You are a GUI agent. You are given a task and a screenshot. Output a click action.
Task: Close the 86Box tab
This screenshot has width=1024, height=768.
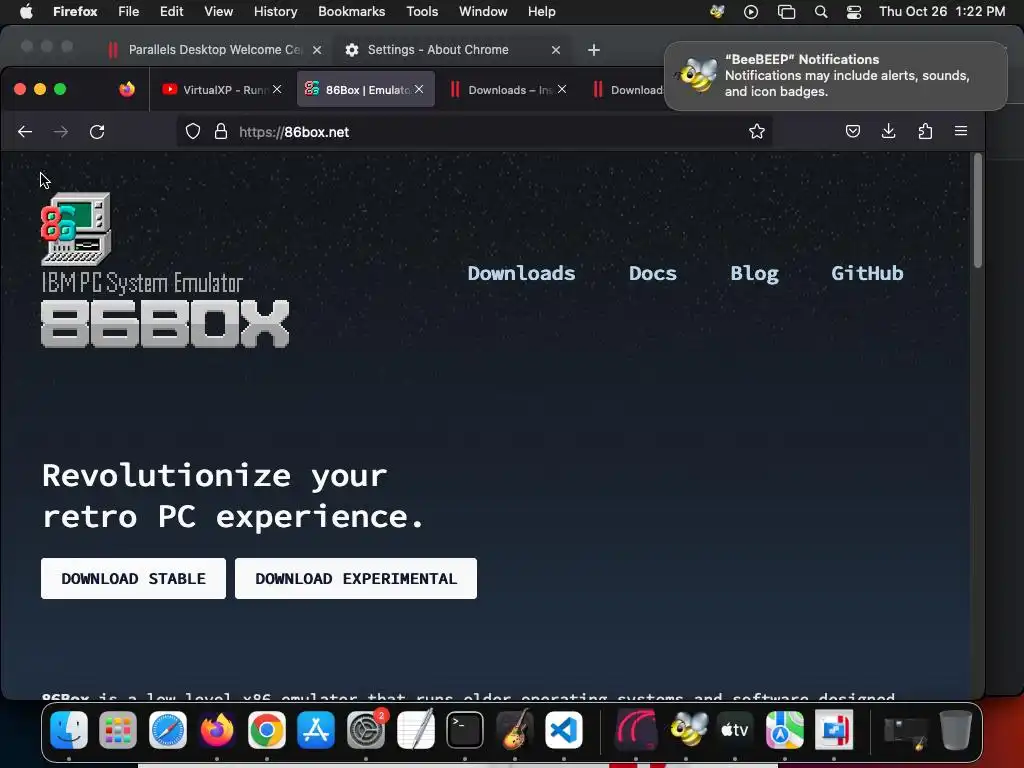click(x=419, y=89)
